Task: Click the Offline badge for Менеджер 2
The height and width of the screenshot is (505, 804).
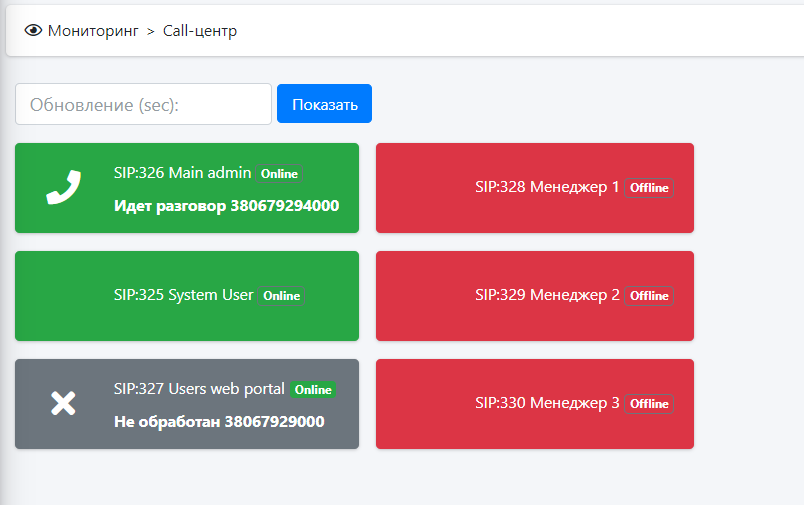Action: point(649,296)
